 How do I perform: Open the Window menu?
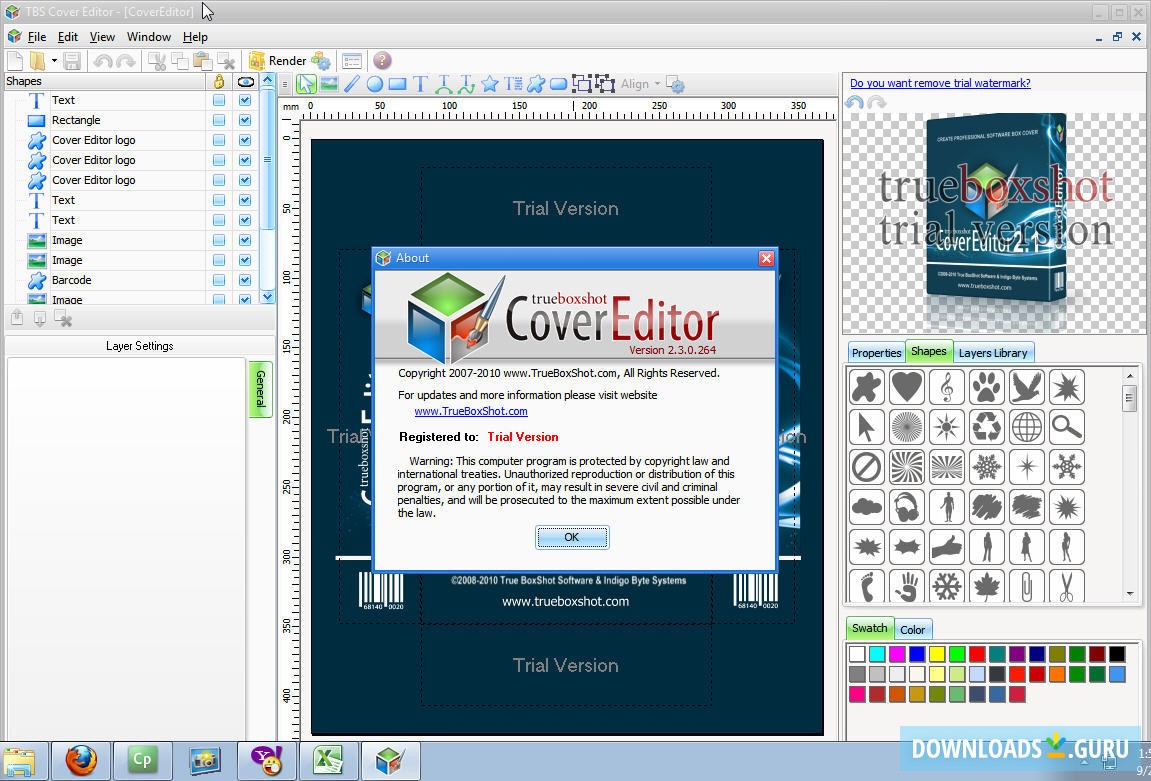(x=149, y=37)
